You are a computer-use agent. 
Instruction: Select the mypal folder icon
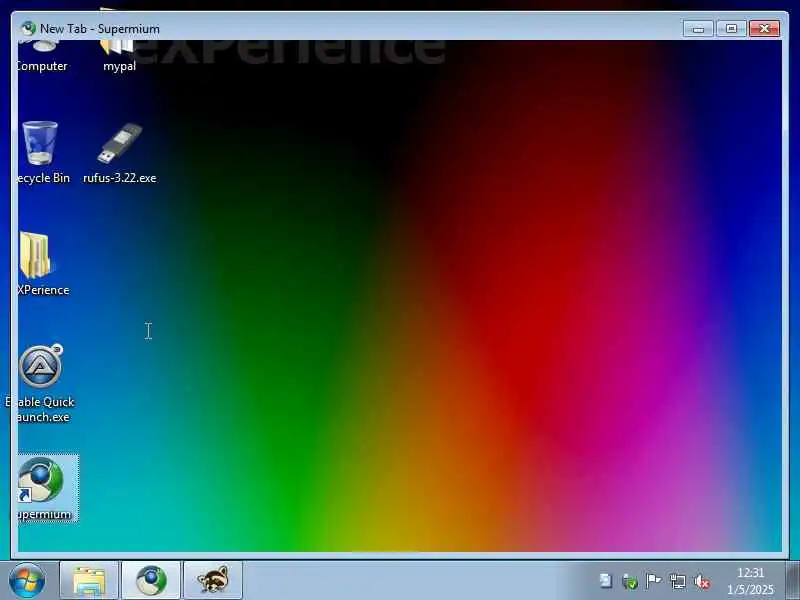tap(118, 47)
